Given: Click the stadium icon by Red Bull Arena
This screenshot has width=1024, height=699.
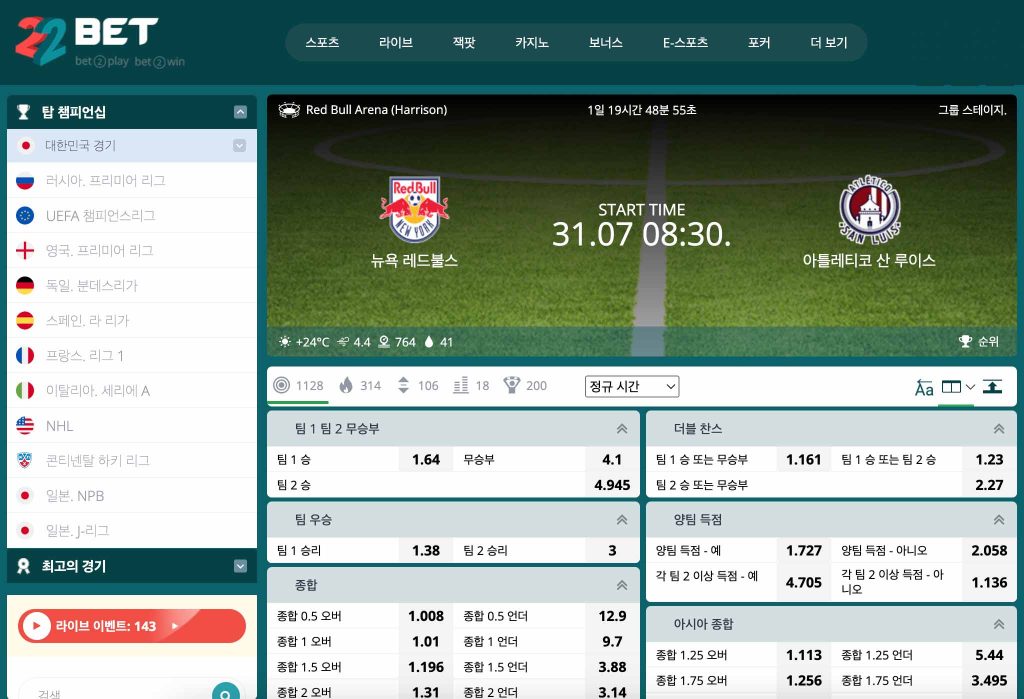Looking at the screenshot, I should (289, 110).
